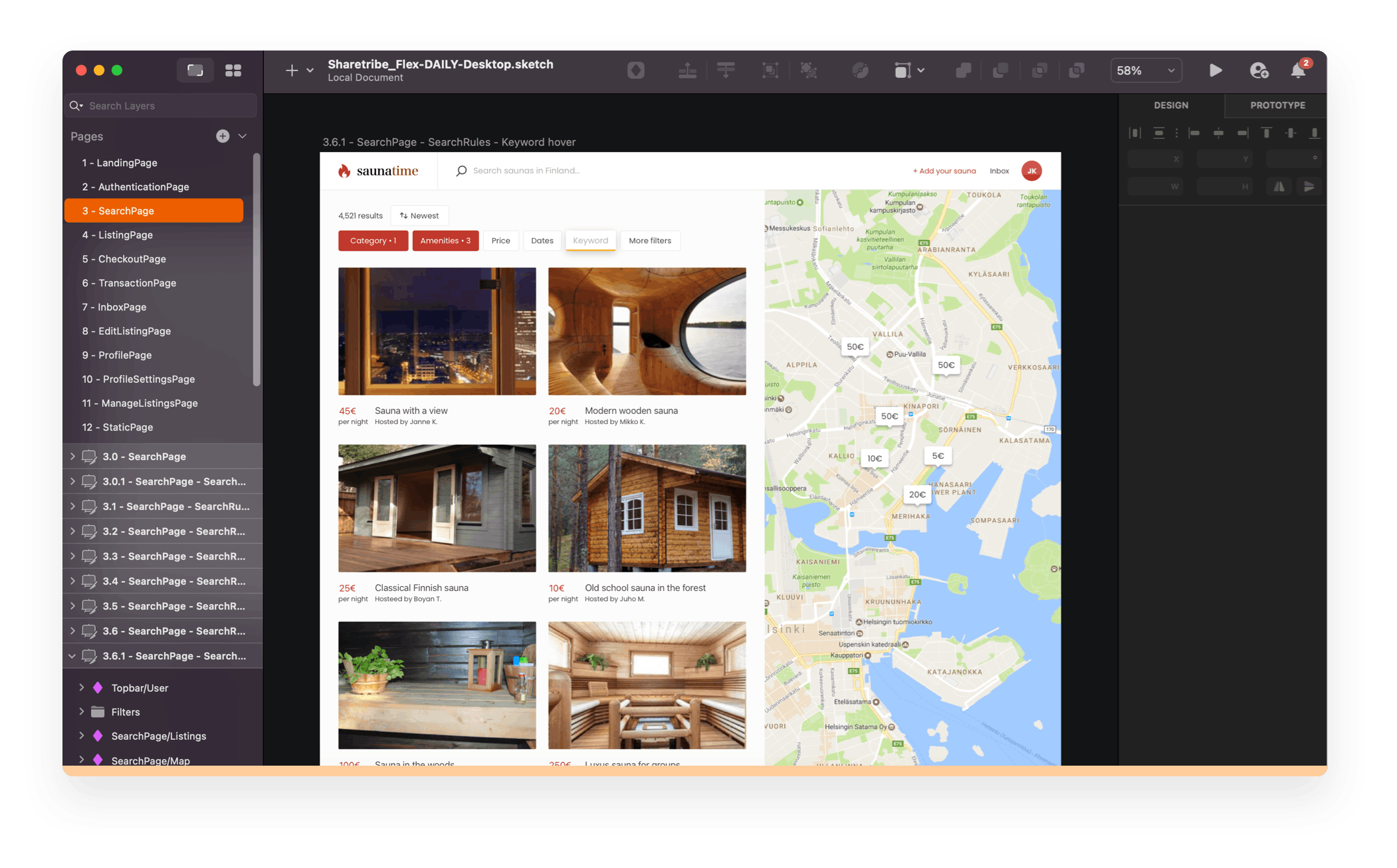Image resolution: width=1397 pixels, height=868 pixels.
Task: Click the create Symbol diamond icon in toolbar
Action: click(636, 70)
